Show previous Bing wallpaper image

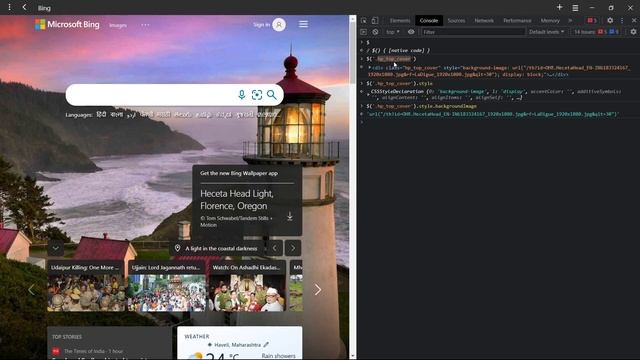[x=275, y=248]
